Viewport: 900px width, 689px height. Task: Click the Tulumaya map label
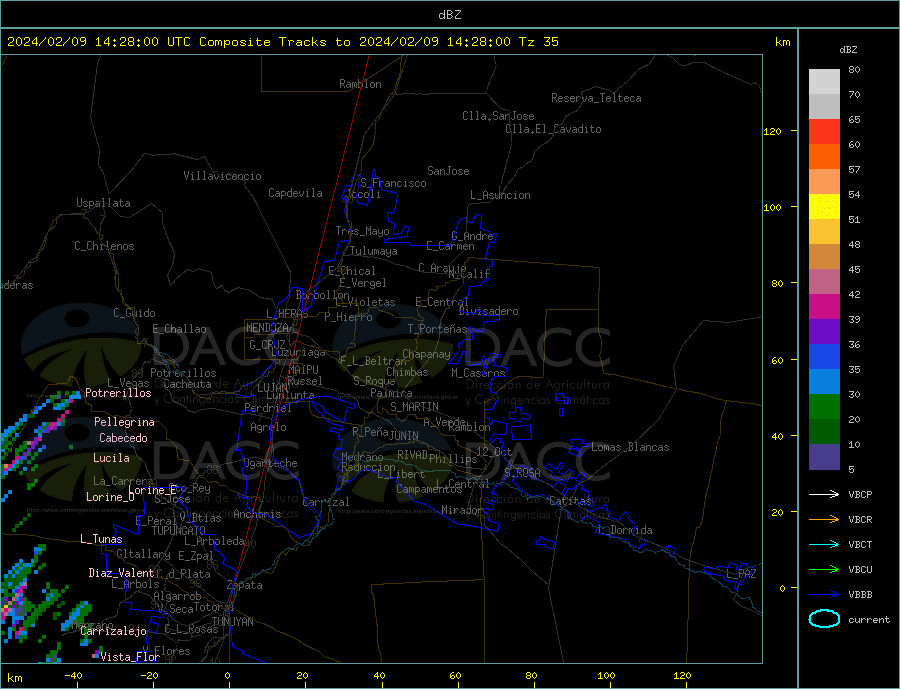click(374, 251)
